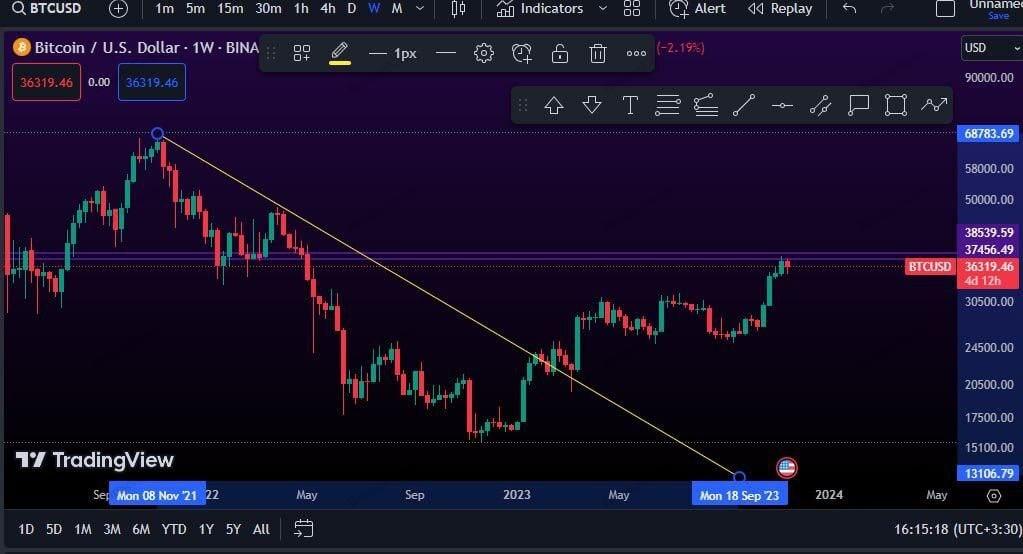Open trend line settings gear
Screen dimensions: 1023x554
(483, 53)
